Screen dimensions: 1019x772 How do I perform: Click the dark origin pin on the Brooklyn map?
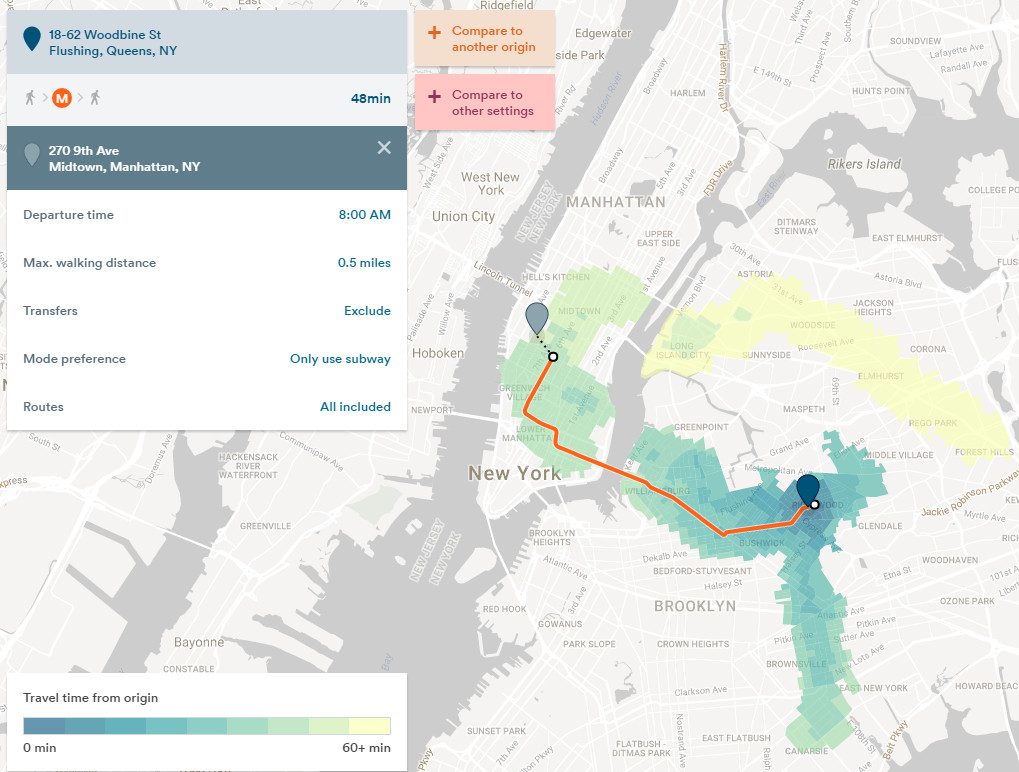(808, 490)
